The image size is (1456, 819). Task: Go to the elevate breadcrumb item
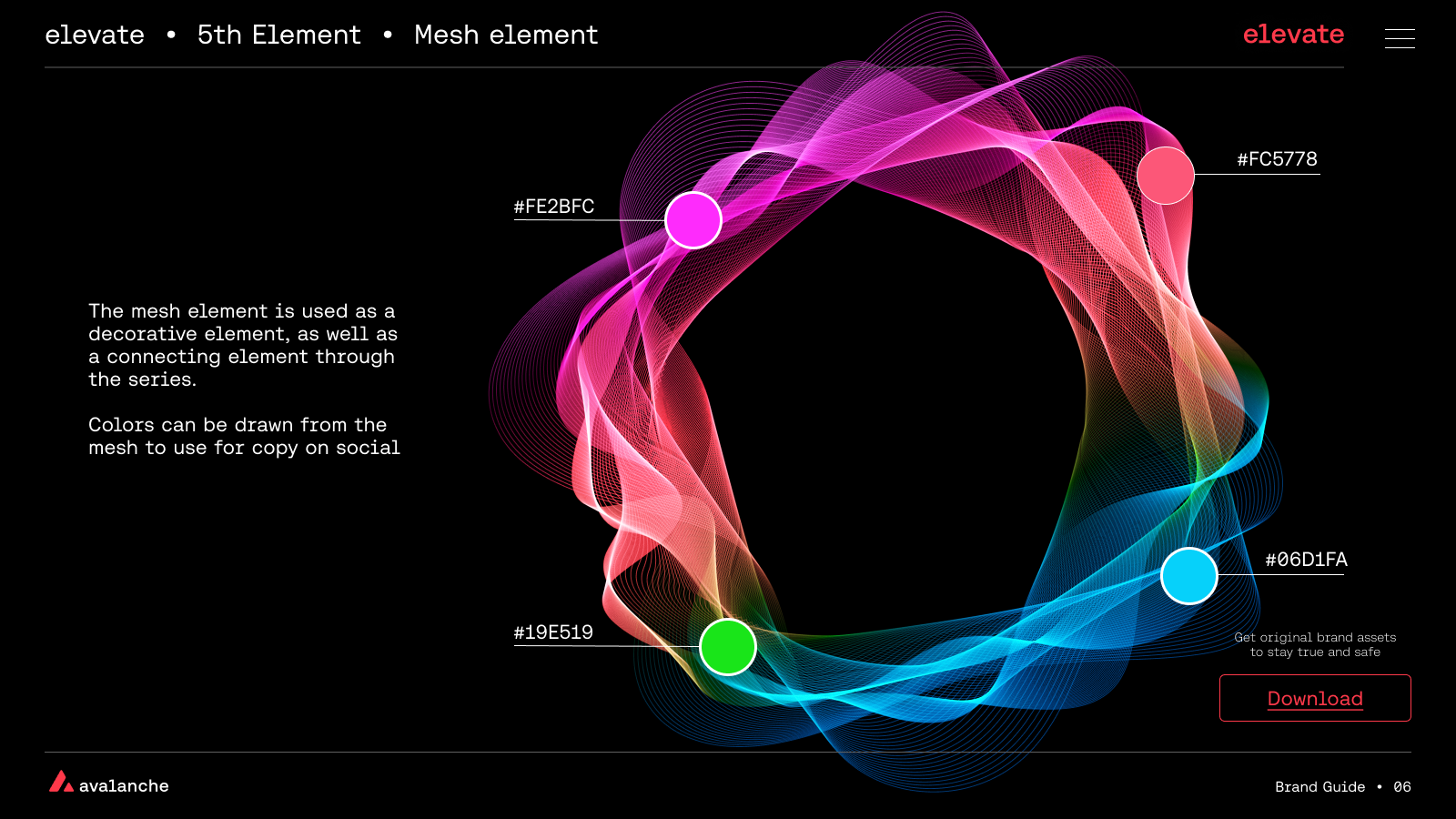(95, 35)
